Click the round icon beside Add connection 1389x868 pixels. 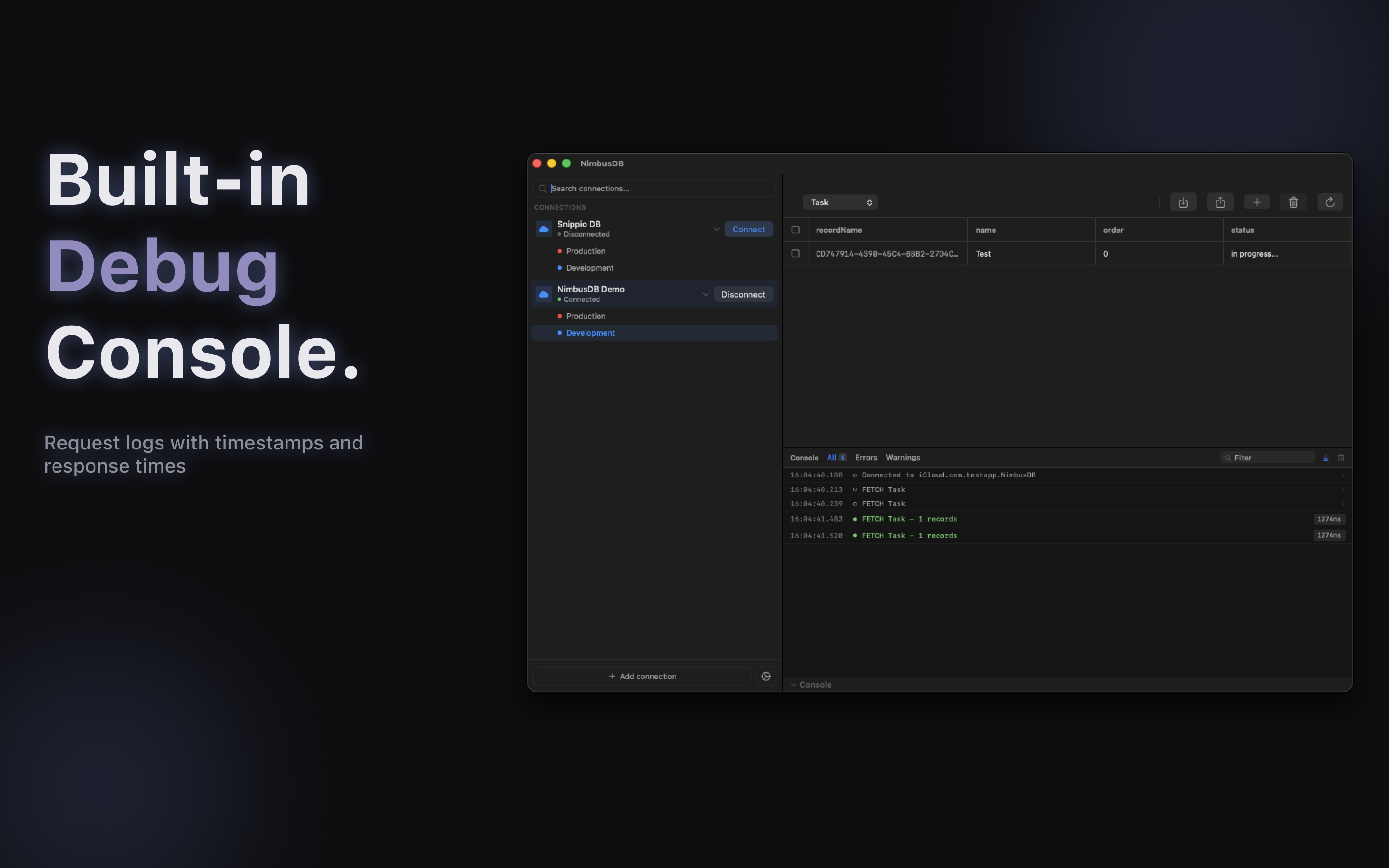click(766, 676)
